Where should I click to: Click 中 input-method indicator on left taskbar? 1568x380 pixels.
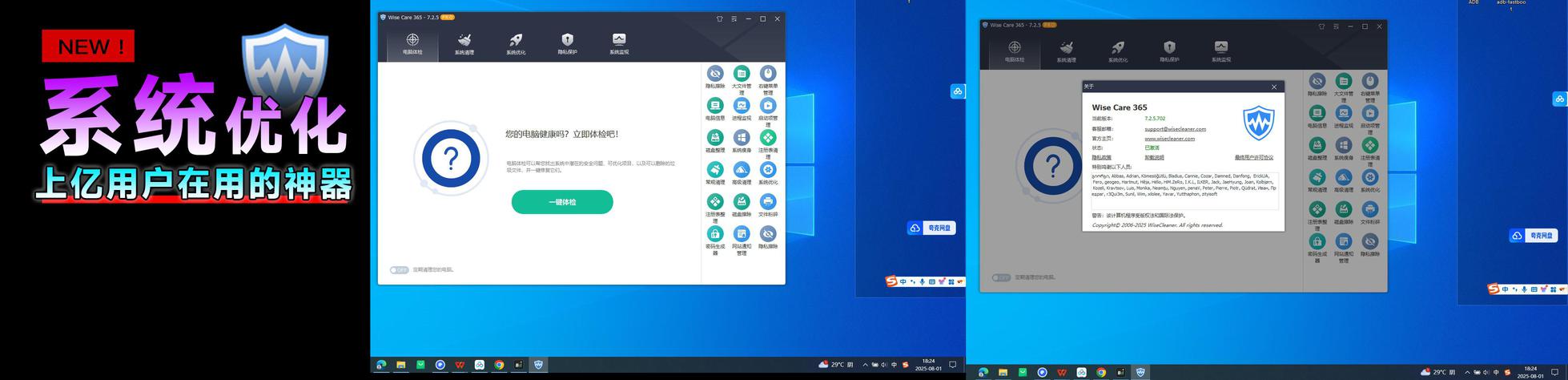pos(895,365)
